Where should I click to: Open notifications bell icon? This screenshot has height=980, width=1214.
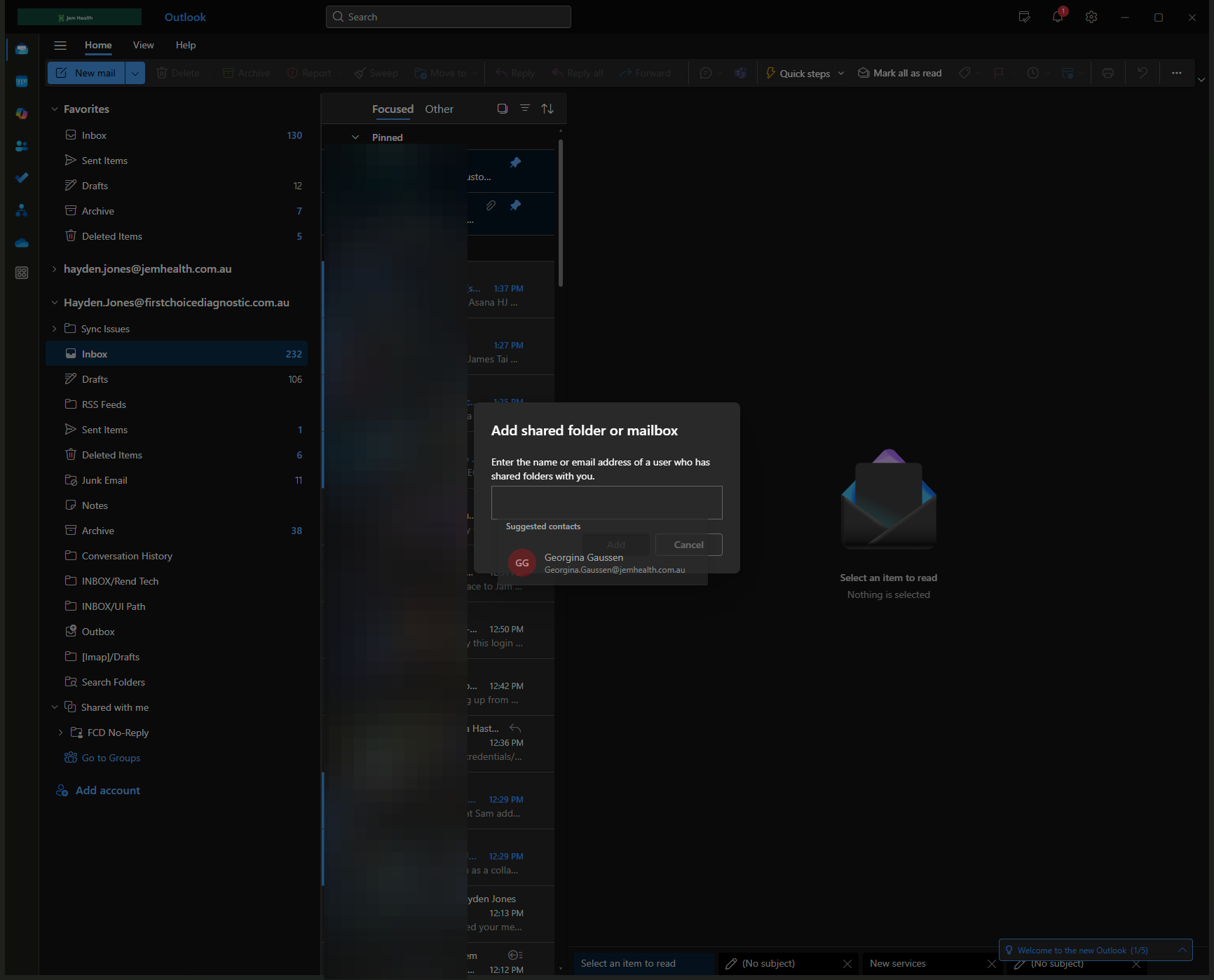pyautogui.click(x=1058, y=17)
